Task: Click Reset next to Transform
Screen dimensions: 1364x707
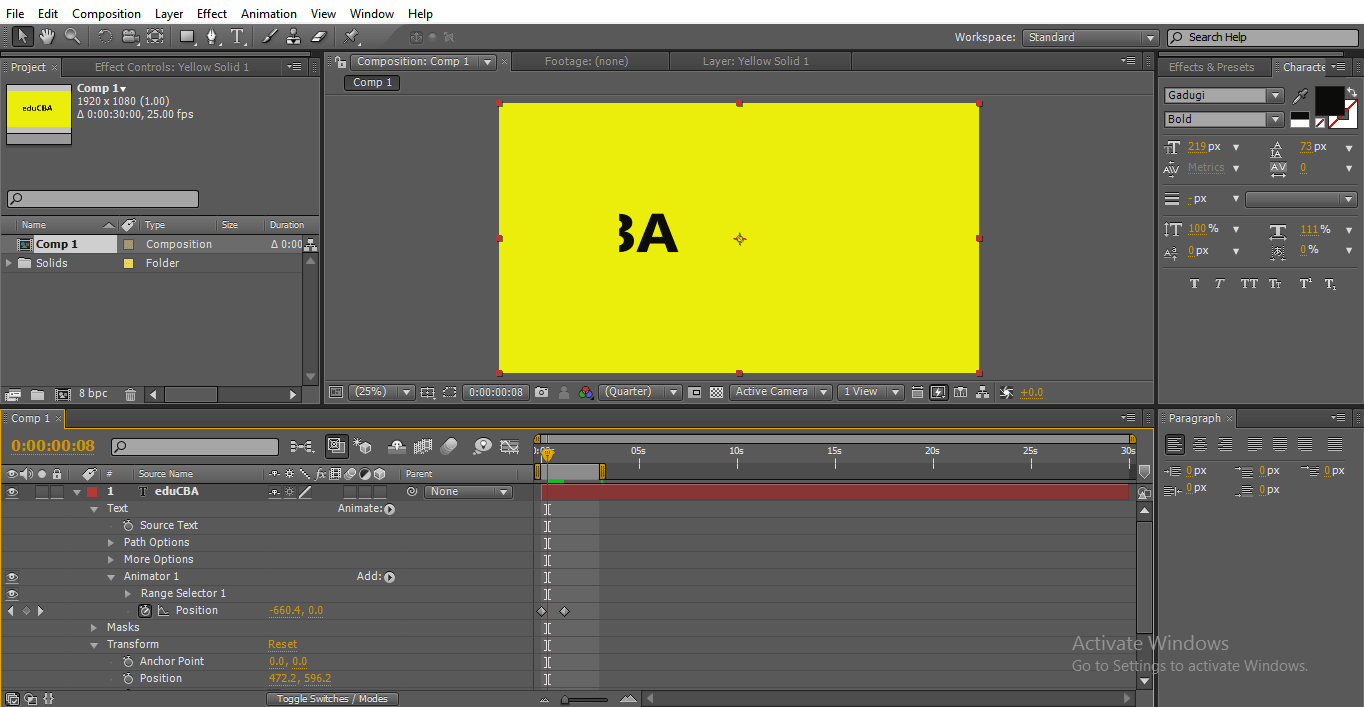Action: [283, 645]
